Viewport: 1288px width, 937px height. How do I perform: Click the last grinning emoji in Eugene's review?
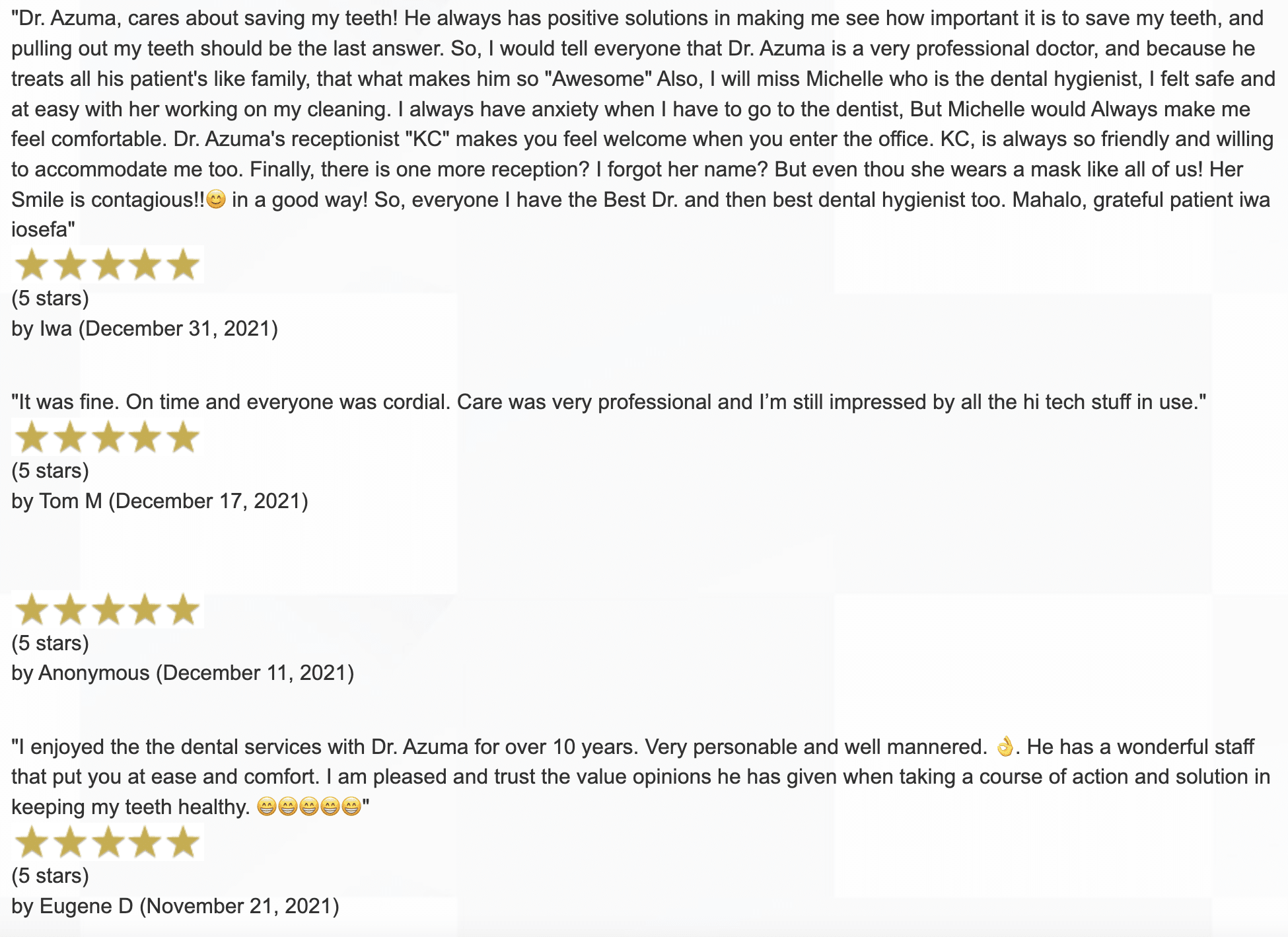pyautogui.click(x=351, y=807)
